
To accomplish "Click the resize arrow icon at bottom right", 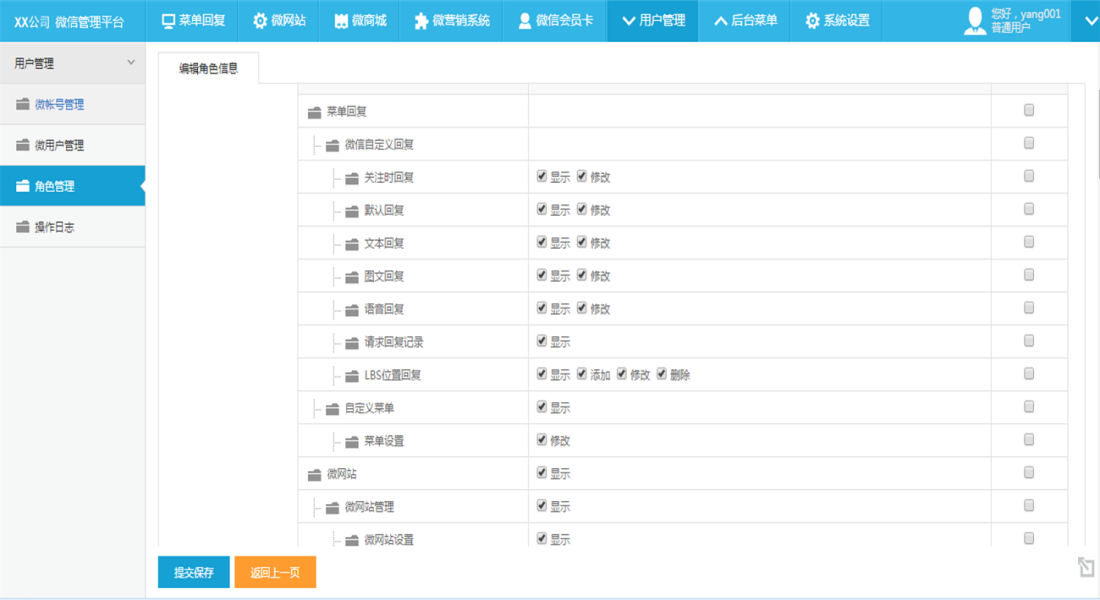I will click(x=1085, y=567).
